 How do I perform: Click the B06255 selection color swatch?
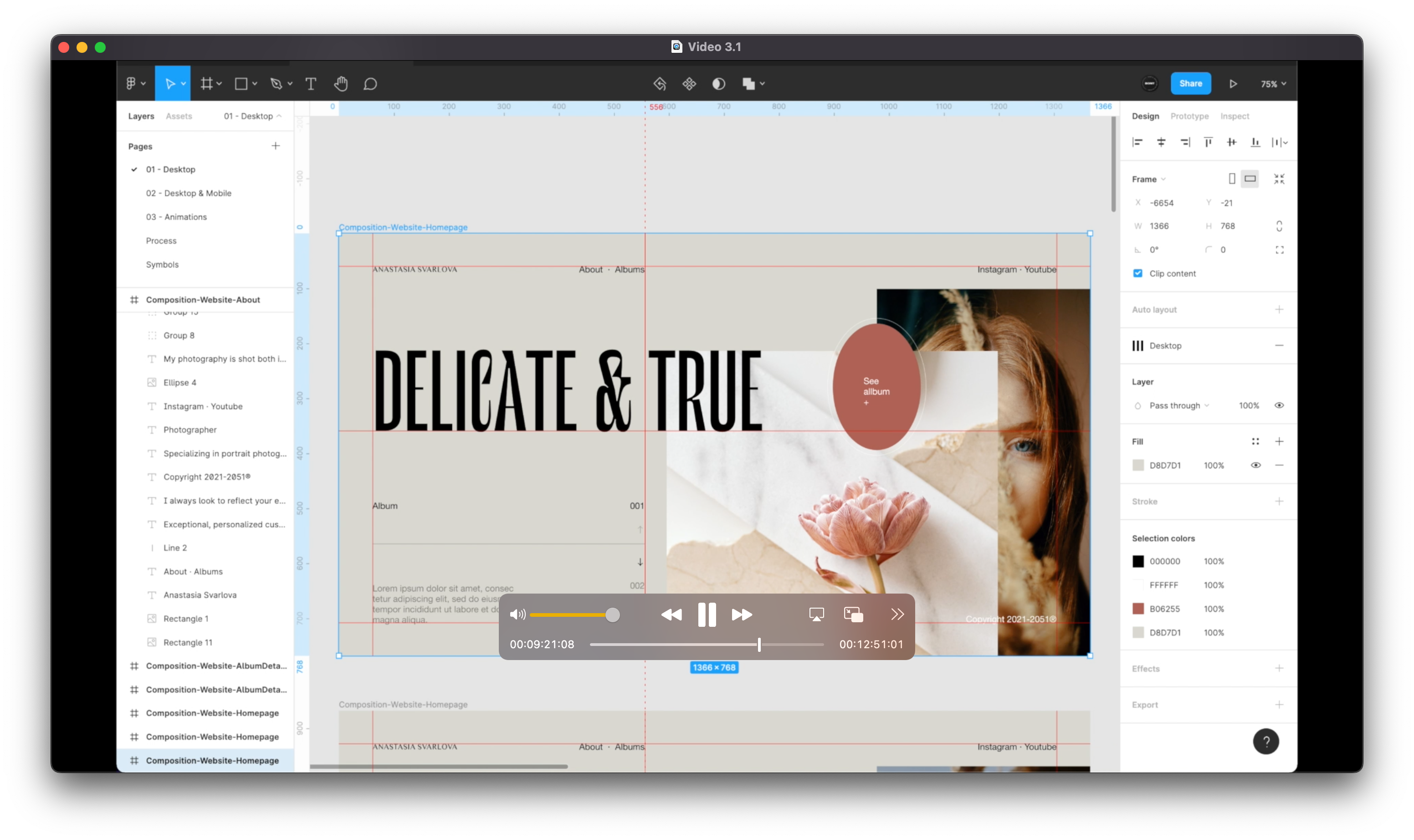(x=1138, y=609)
